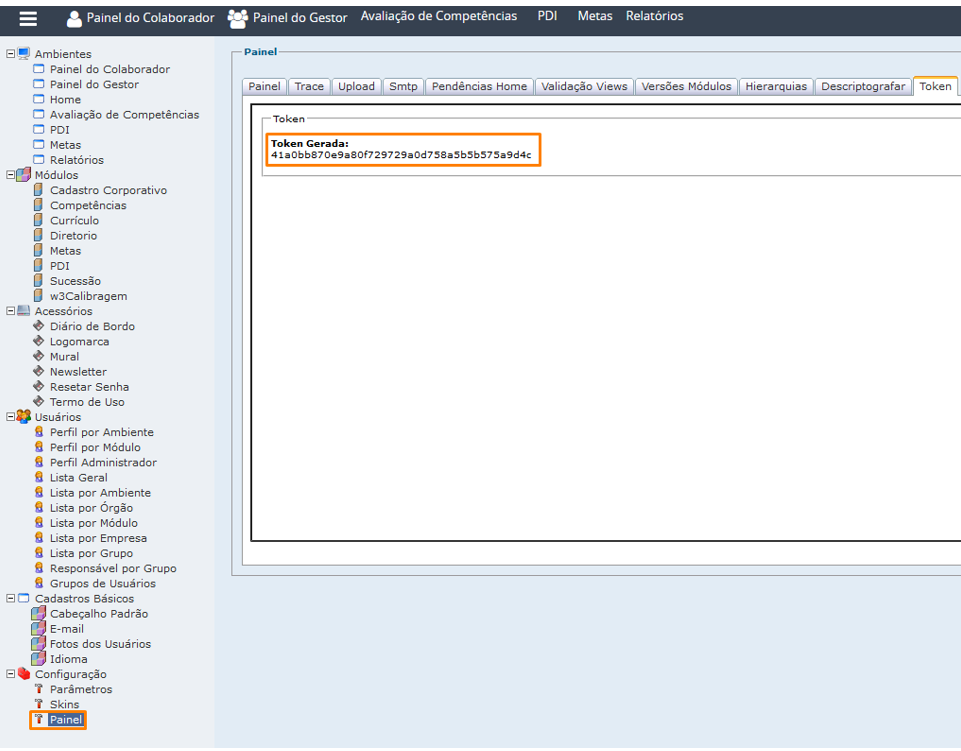Click the Parâmetros configuration icon
The height and width of the screenshot is (751, 961).
point(39,689)
